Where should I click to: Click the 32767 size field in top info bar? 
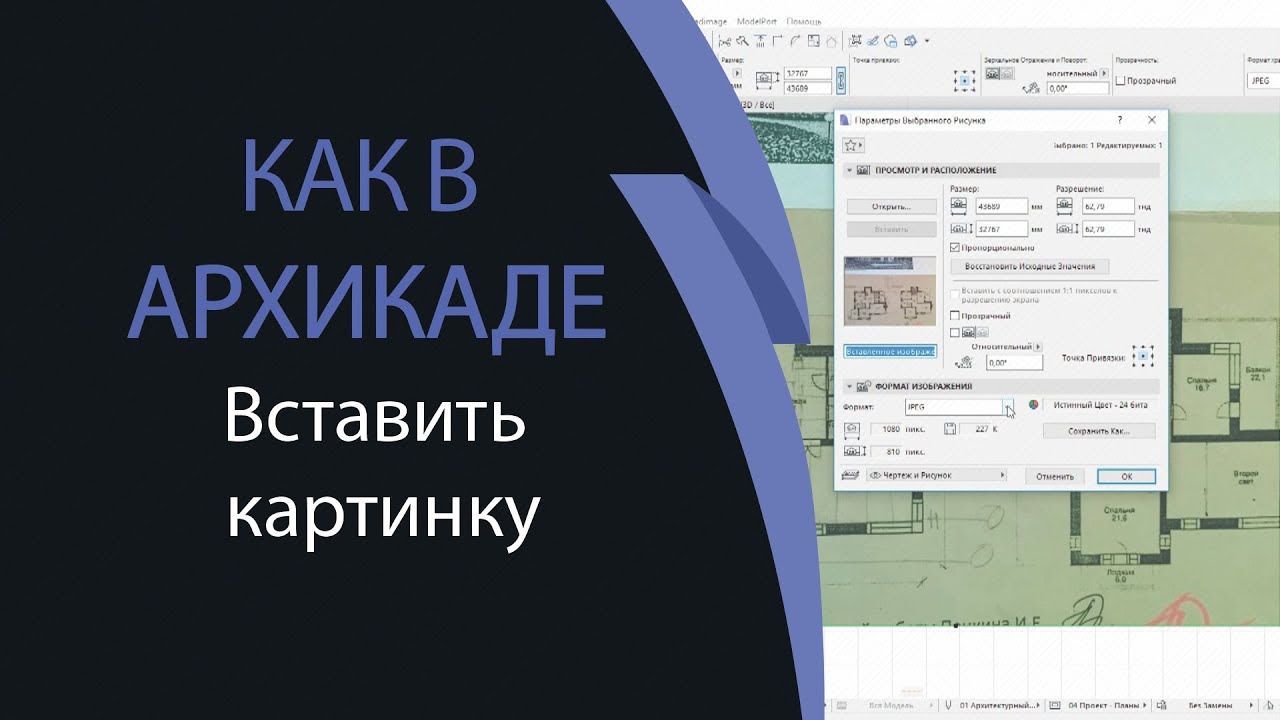point(809,73)
